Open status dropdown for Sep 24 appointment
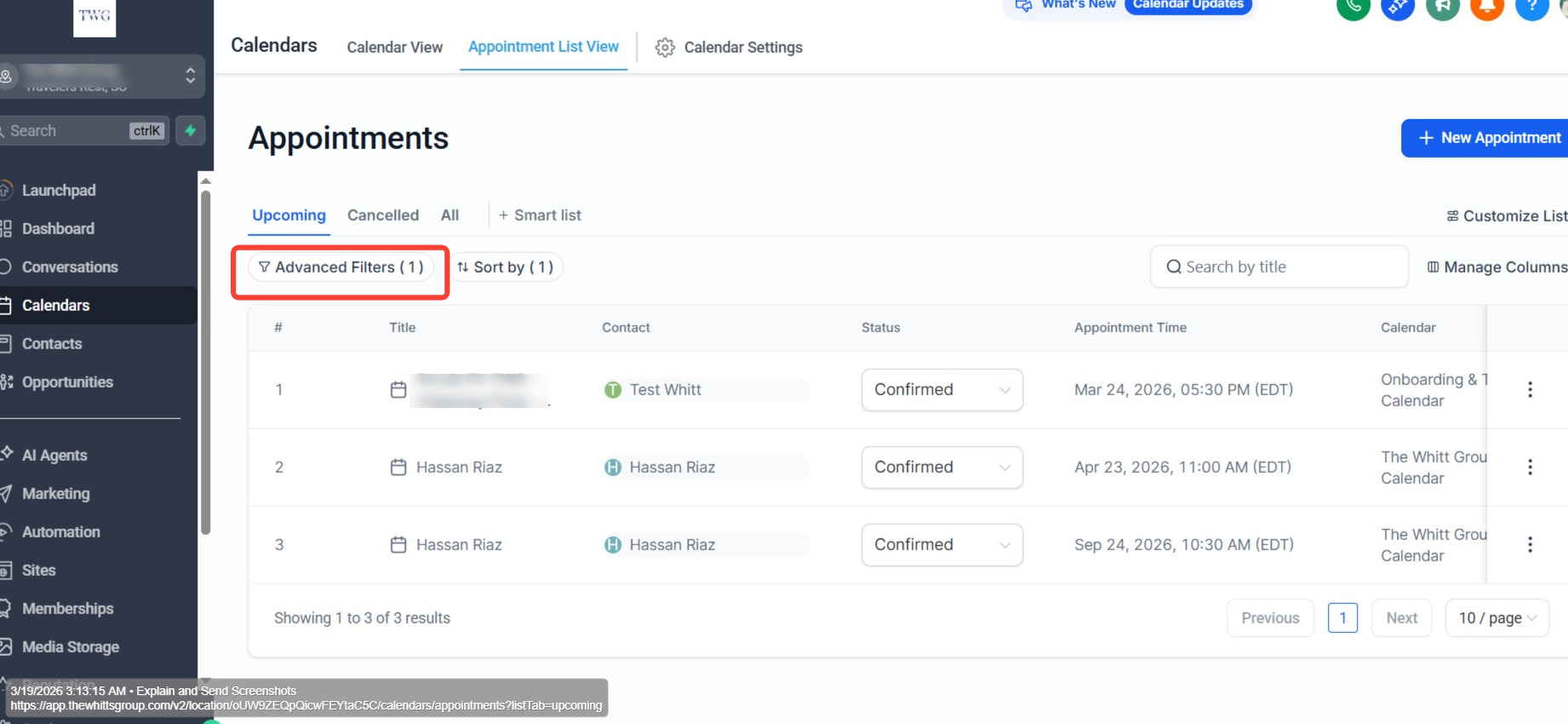The image size is (1568, 724). tap(941, 545)
